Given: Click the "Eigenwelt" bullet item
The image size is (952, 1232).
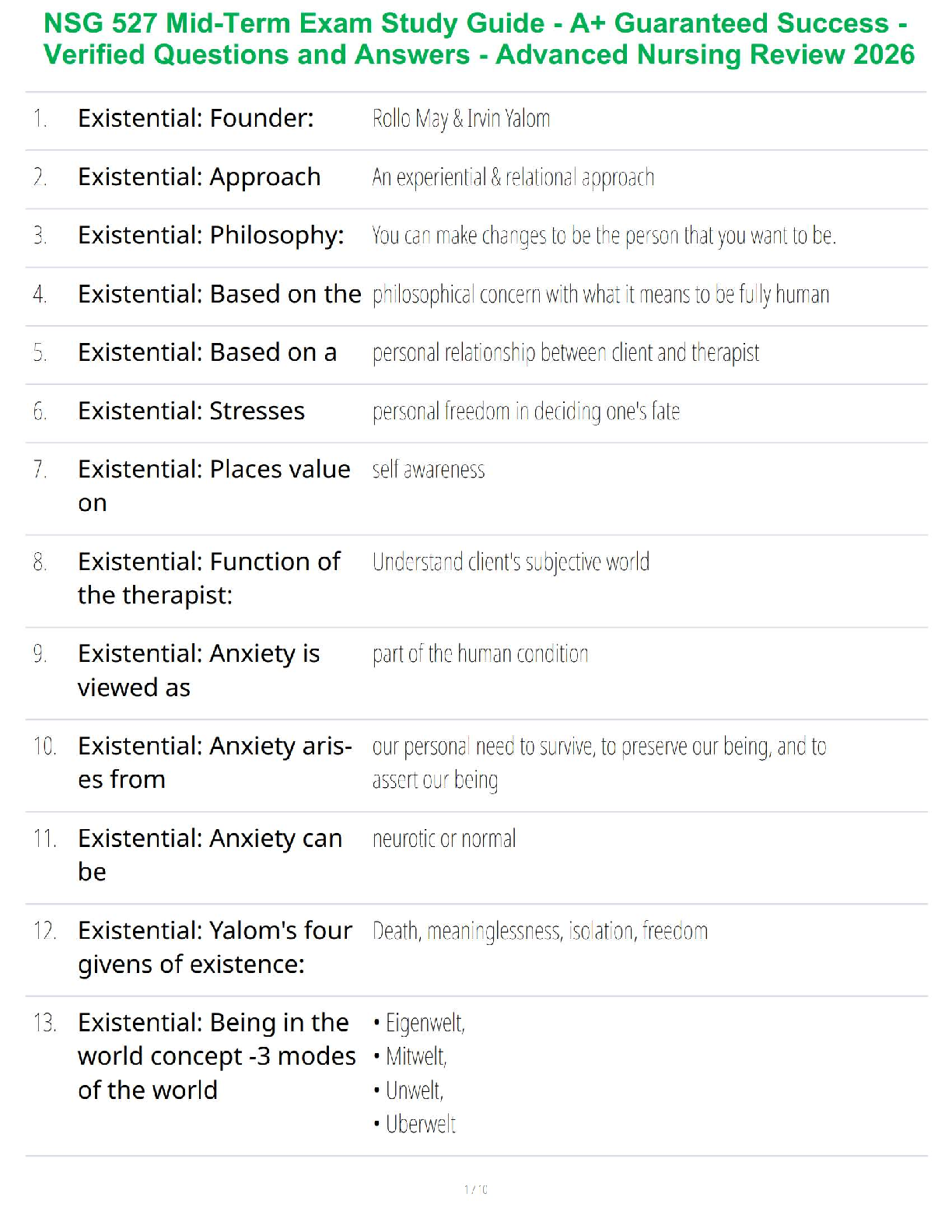Looking at the screenshot, I should pos(425,1023).
